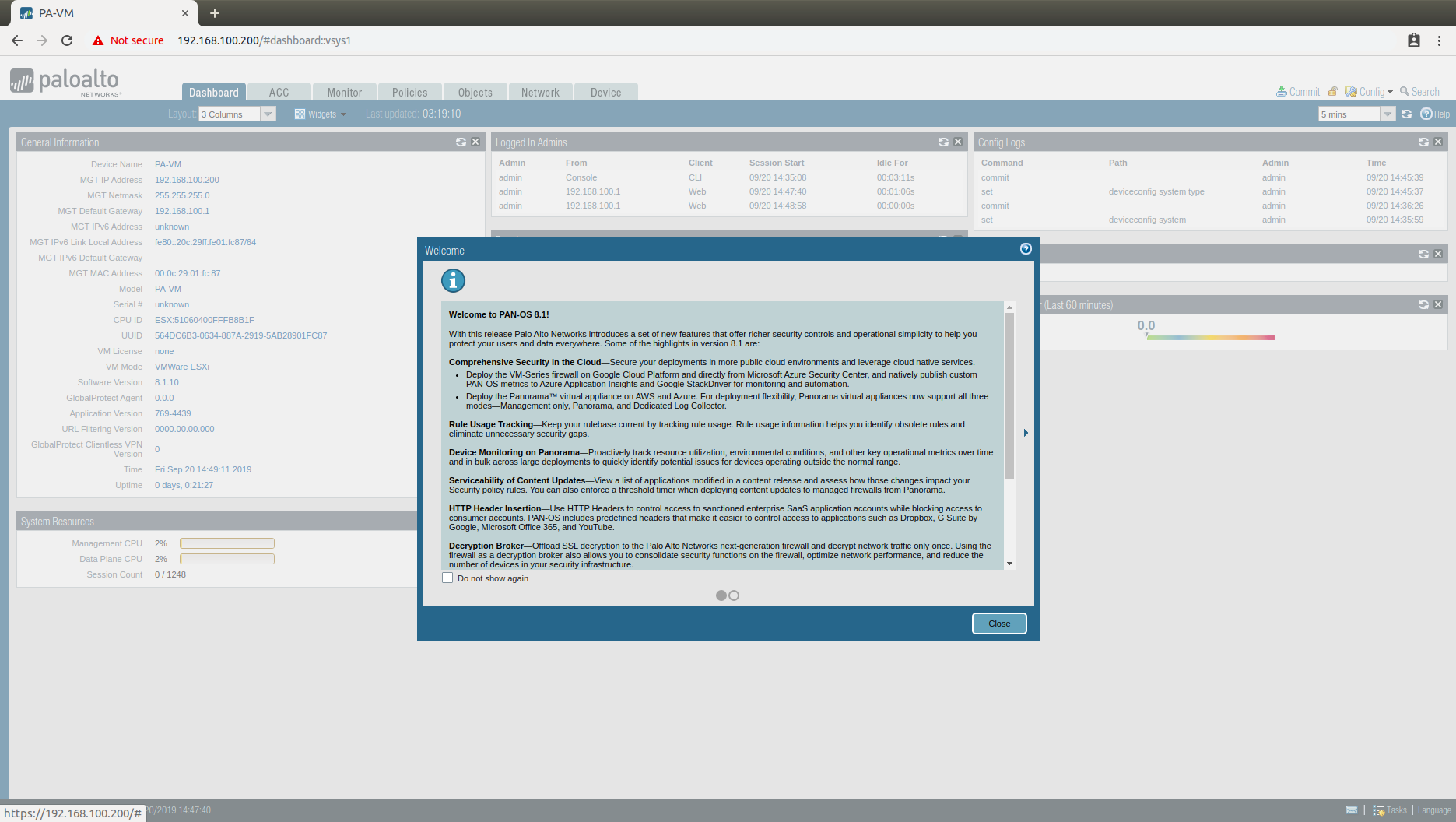Expand the Widgets dropdown
1456x822 pixels.
pos(320,114)
